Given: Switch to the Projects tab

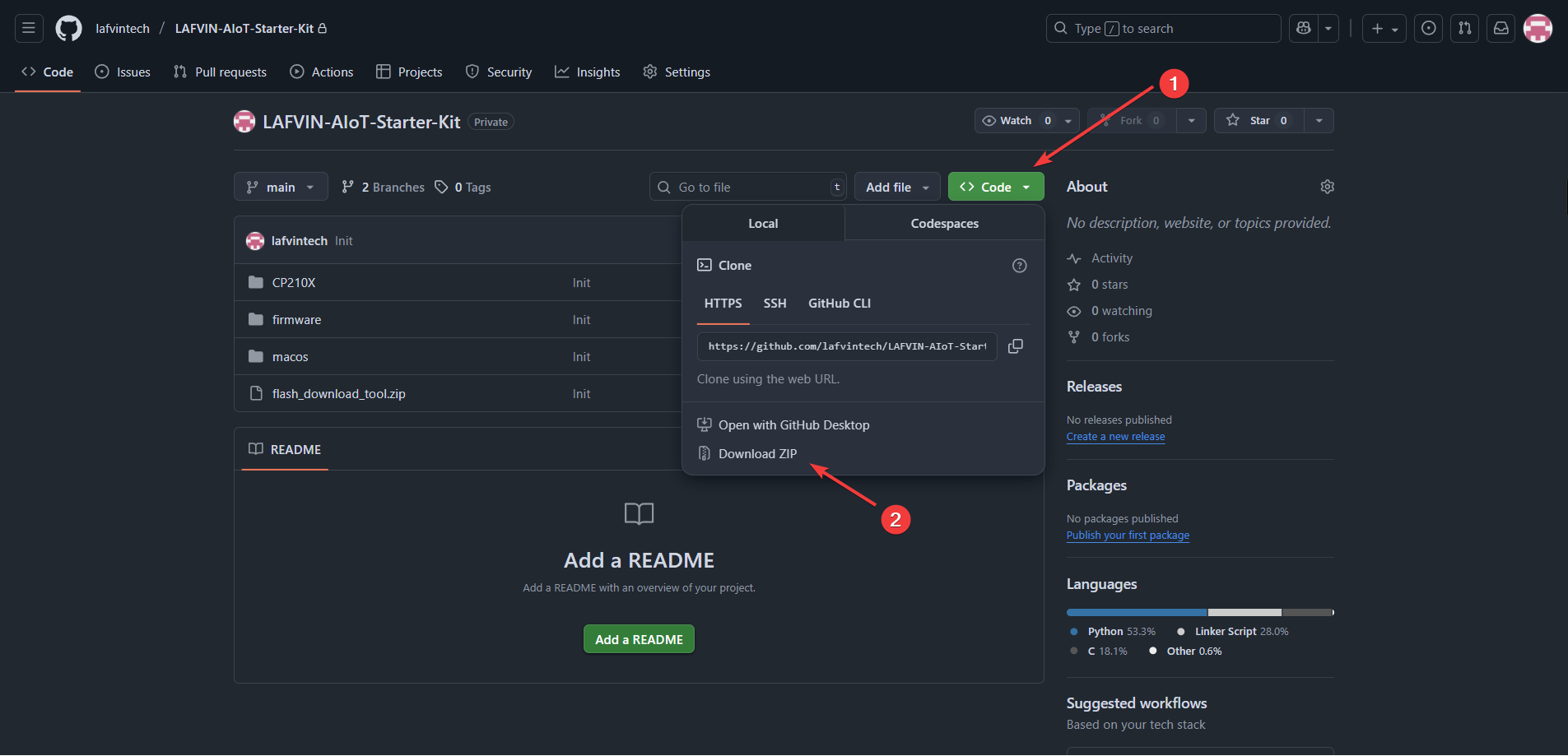Looking at the screenshot, I should click(x=409, y=72).
